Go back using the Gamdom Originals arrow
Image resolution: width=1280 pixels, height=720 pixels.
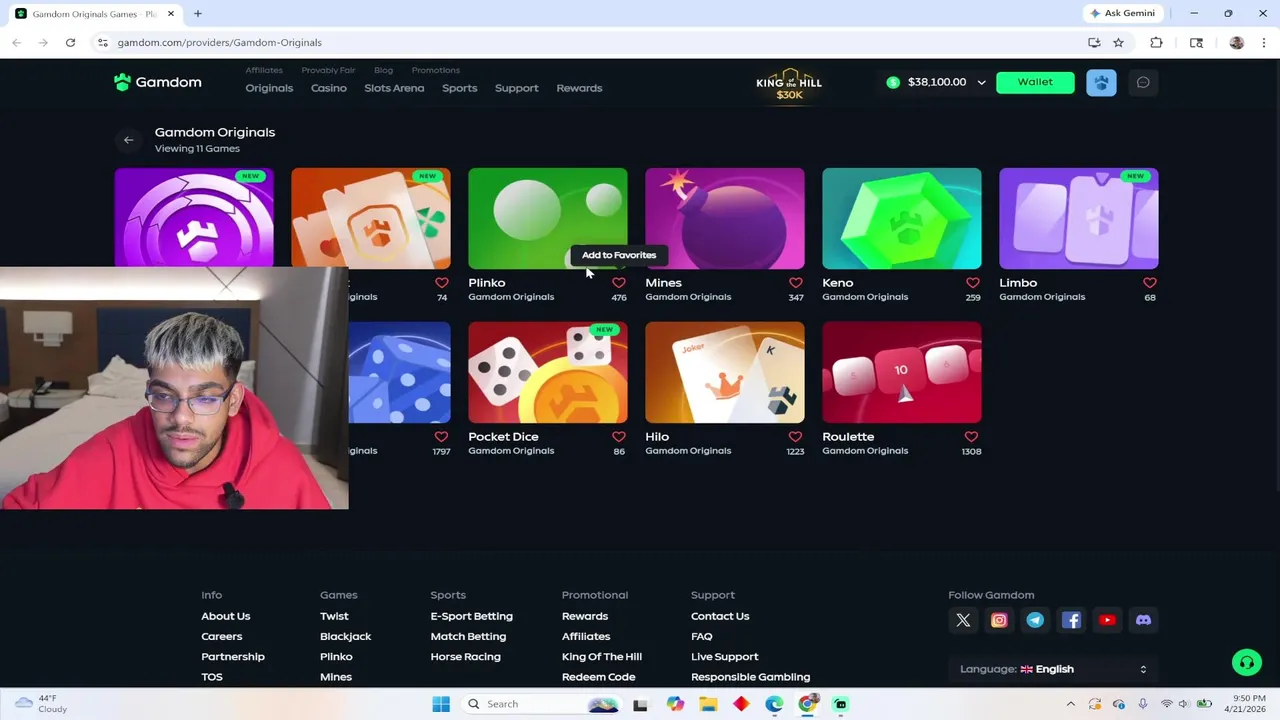tap(128, 140)
